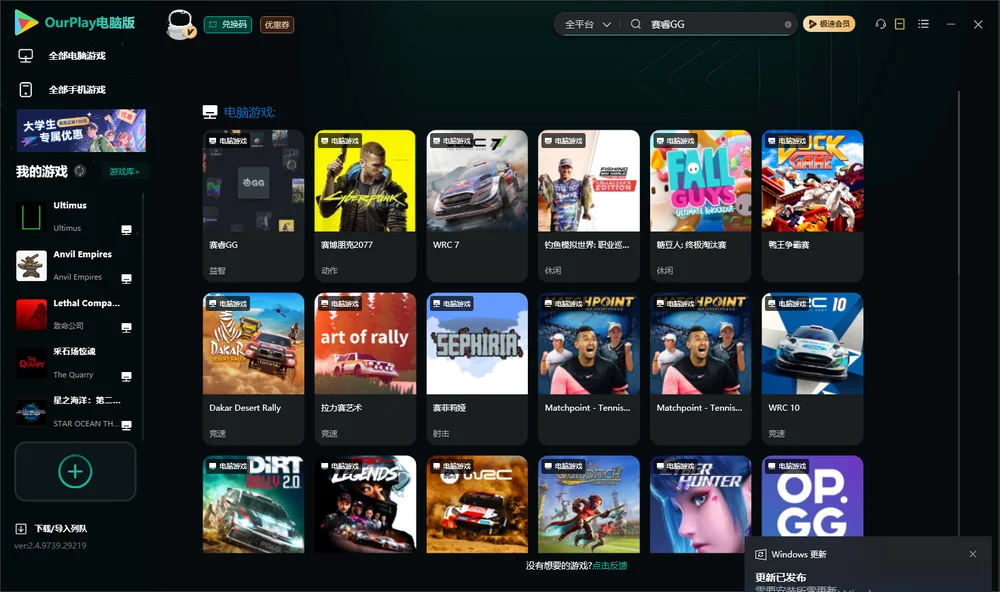Open the 兑换码 redeem code button
Image resolution: width=1000 pixels, height=592 pixels.
(228, 24)
